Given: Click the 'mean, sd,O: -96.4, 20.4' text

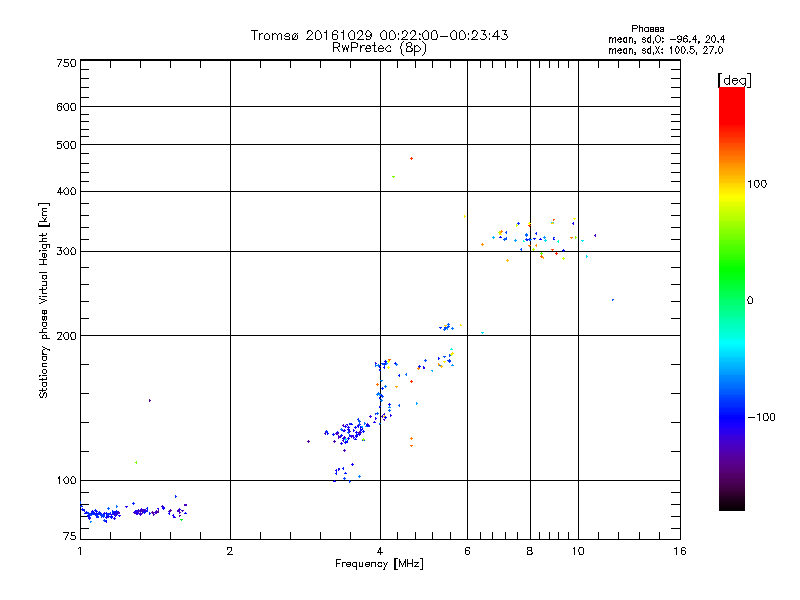Looking at the screenshot, I should [666, 39].
